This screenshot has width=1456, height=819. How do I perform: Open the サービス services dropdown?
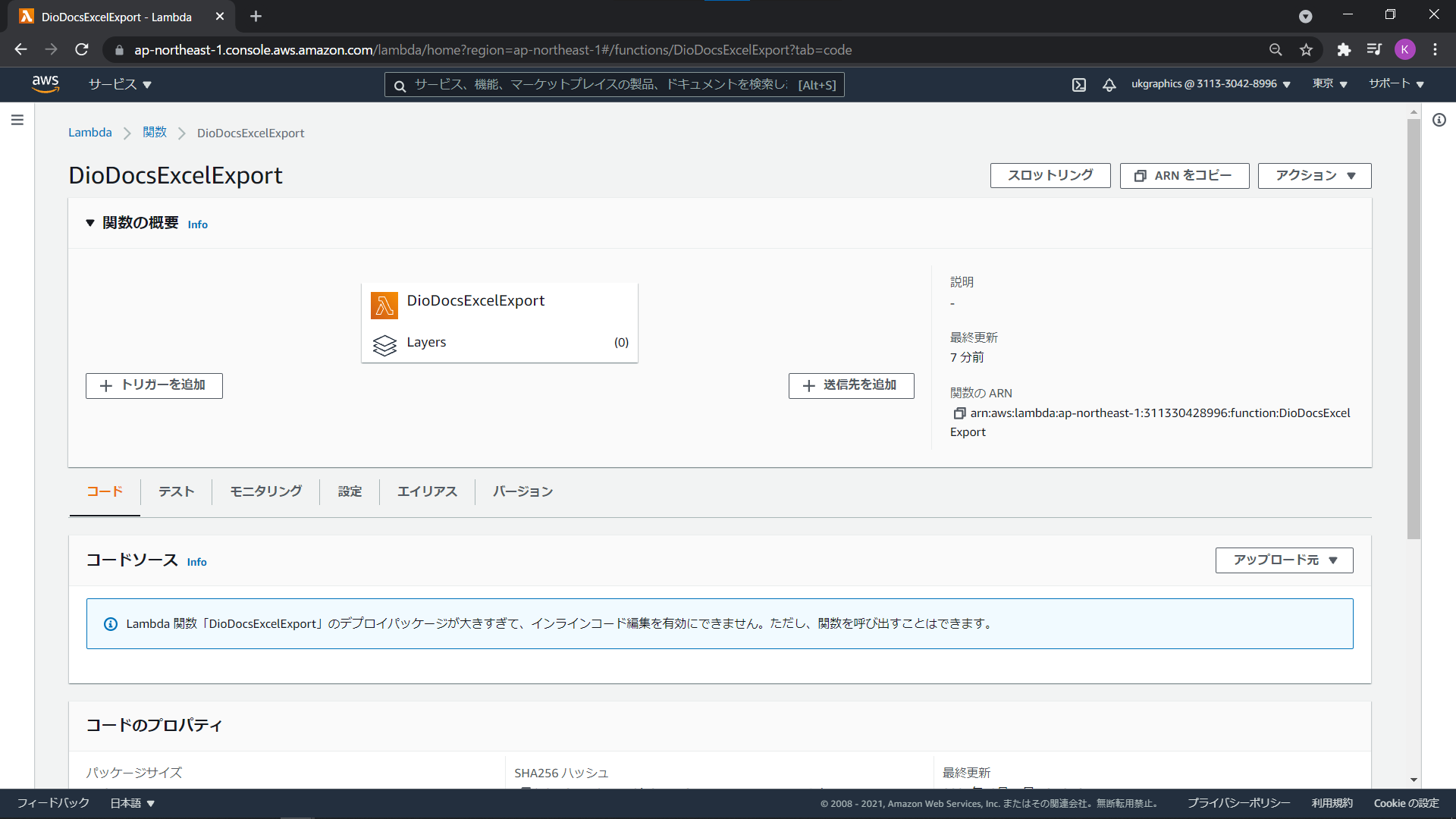click(120, 84)
